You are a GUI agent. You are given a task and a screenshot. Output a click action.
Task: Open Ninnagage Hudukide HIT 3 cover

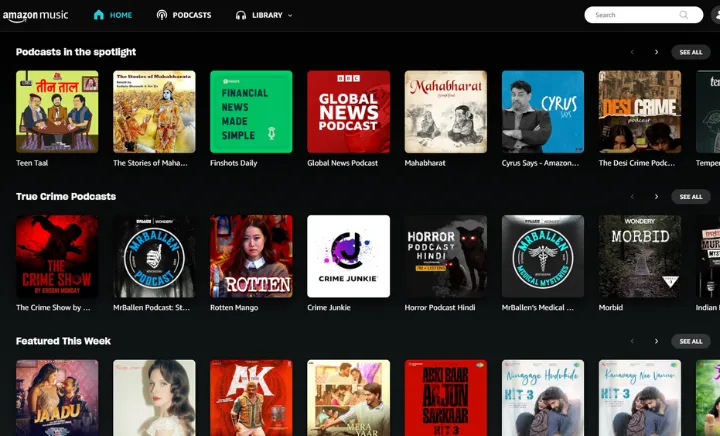pos(543,398)
